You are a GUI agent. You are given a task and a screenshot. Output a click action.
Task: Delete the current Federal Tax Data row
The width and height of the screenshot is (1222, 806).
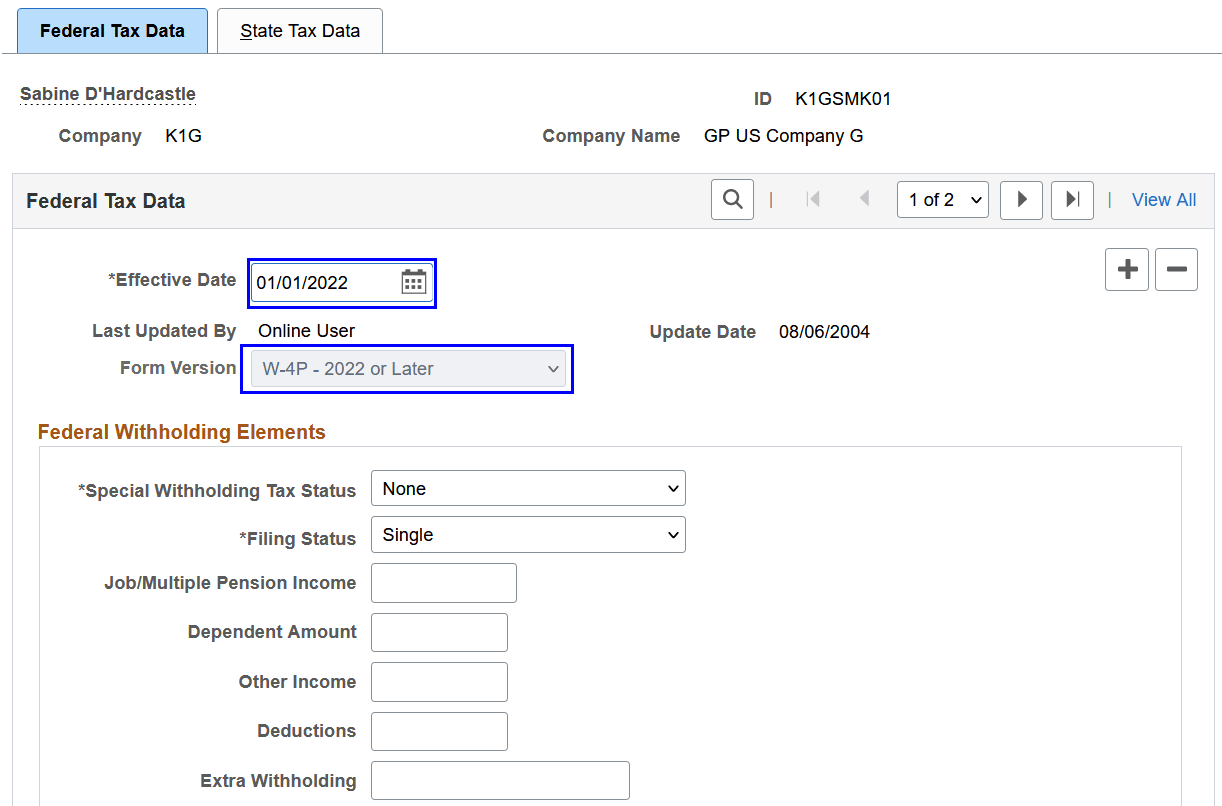[1176, 269]
